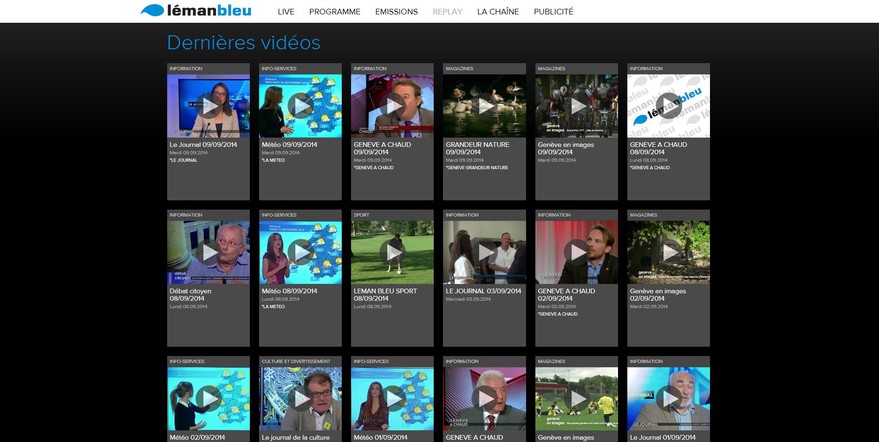Viewport: 879px width, 442px height.
Task: Click the LE JOURNAL 03/09/2014 title
Action: pyautogui.click(x=483, y=291)
